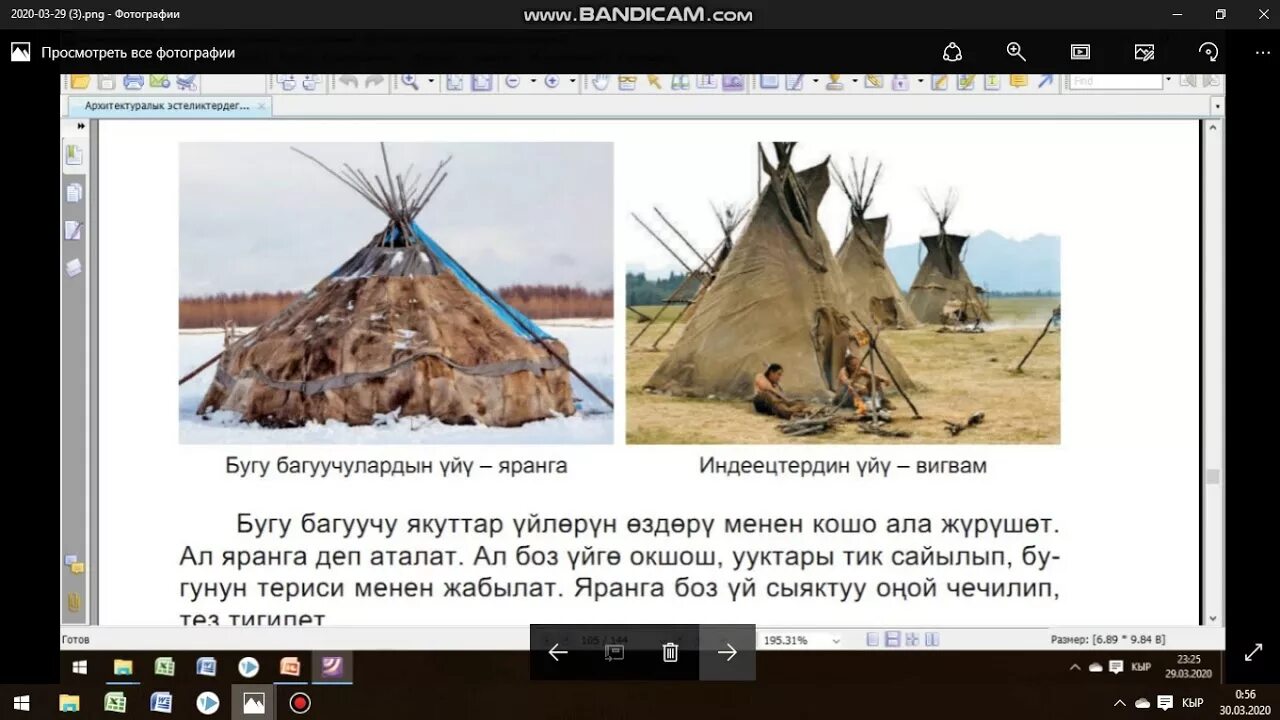Click the Find search field
This screenshot has height=720, width=1280.
click(1116, 81)
